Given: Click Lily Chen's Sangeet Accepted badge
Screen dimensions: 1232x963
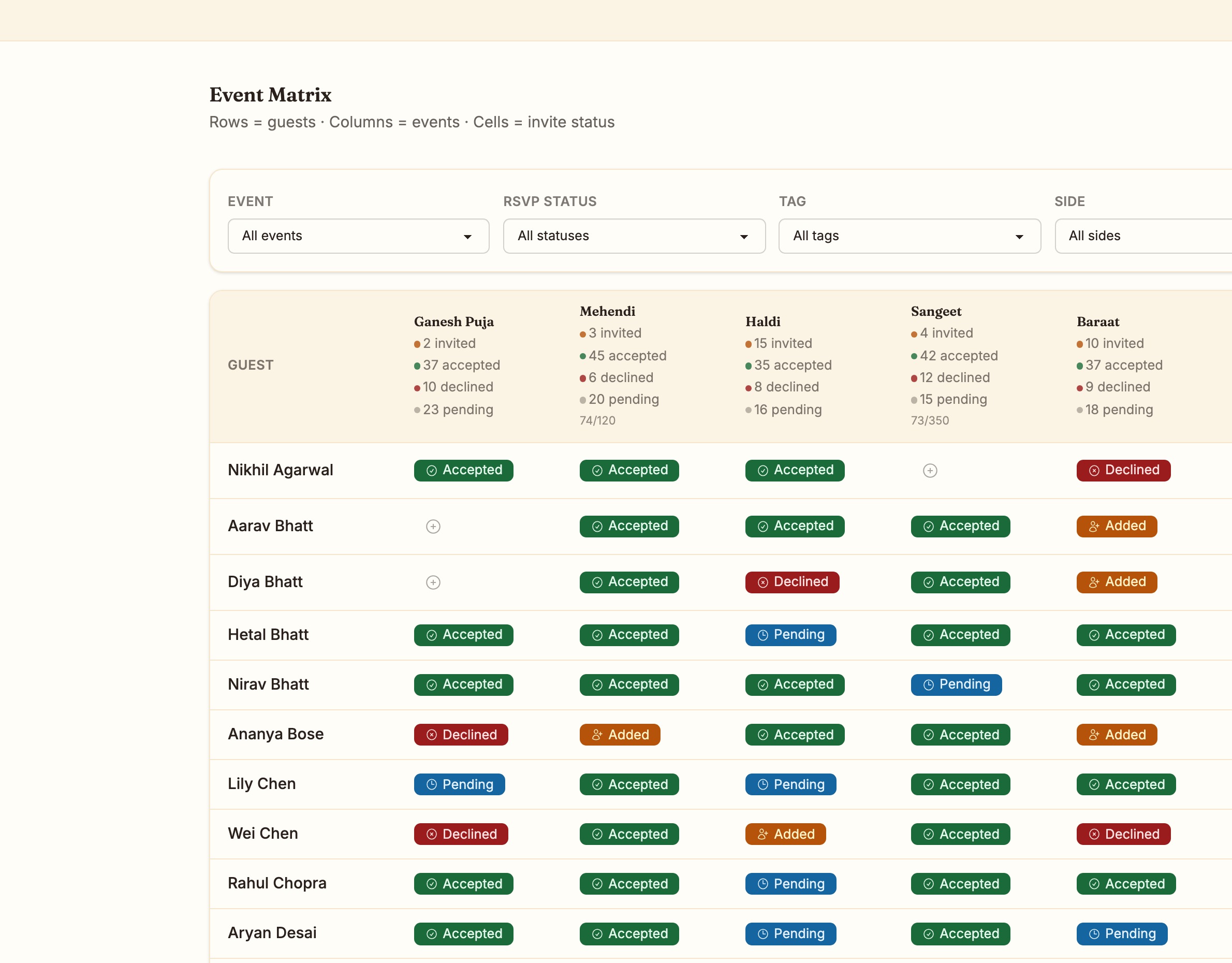Looking at the screenshot, I should click(x=960, y=784).
